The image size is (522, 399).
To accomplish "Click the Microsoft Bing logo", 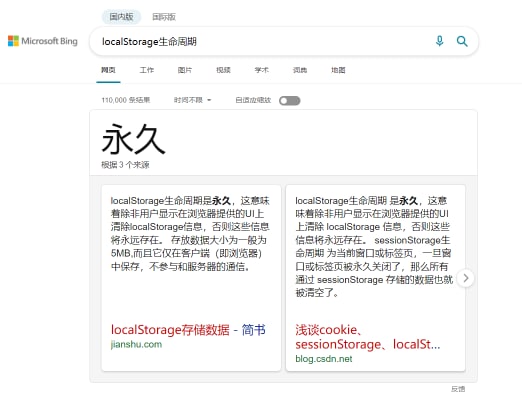I will click(43, 41).
